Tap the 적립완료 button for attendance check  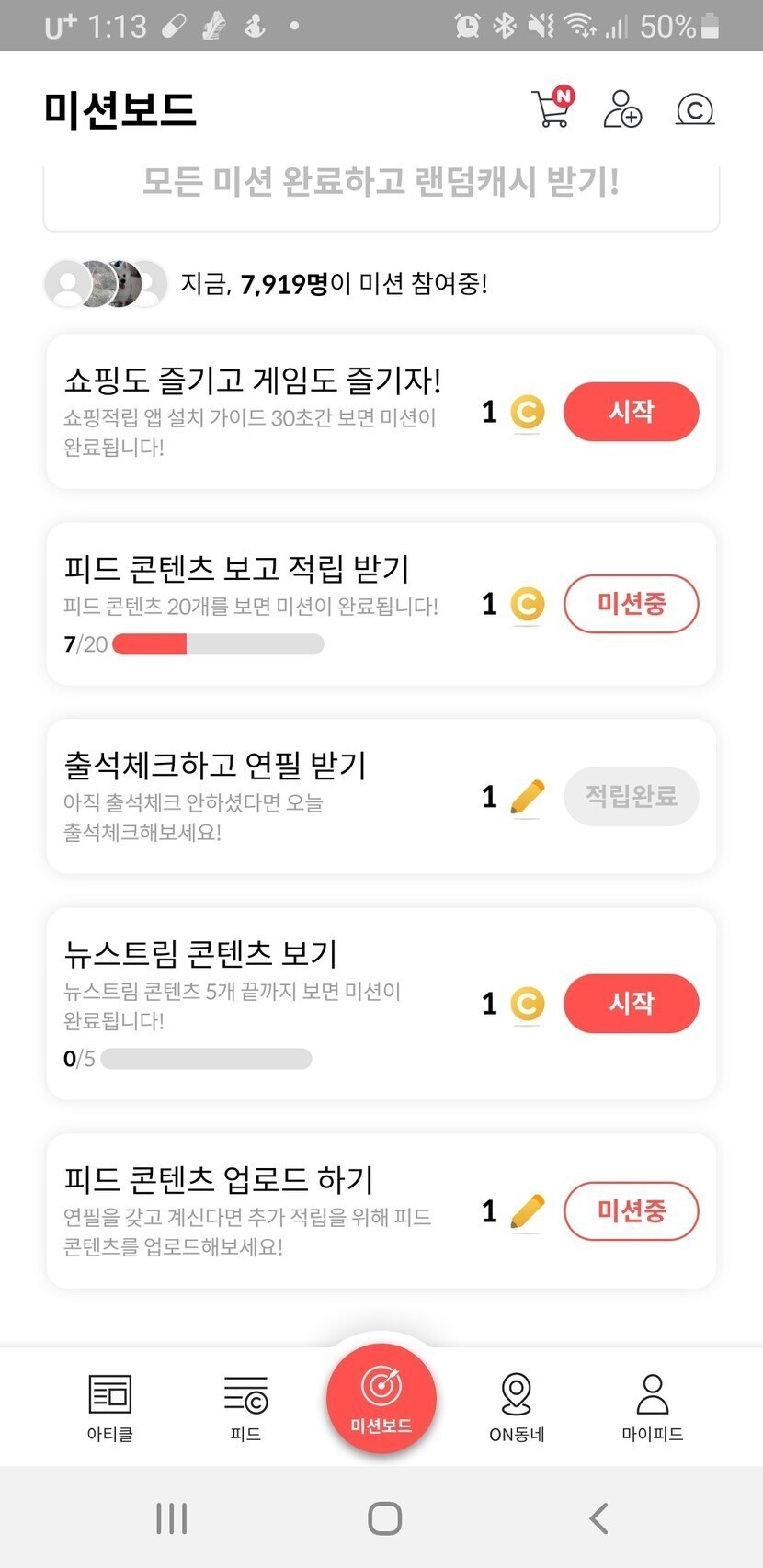coord(631,796)
